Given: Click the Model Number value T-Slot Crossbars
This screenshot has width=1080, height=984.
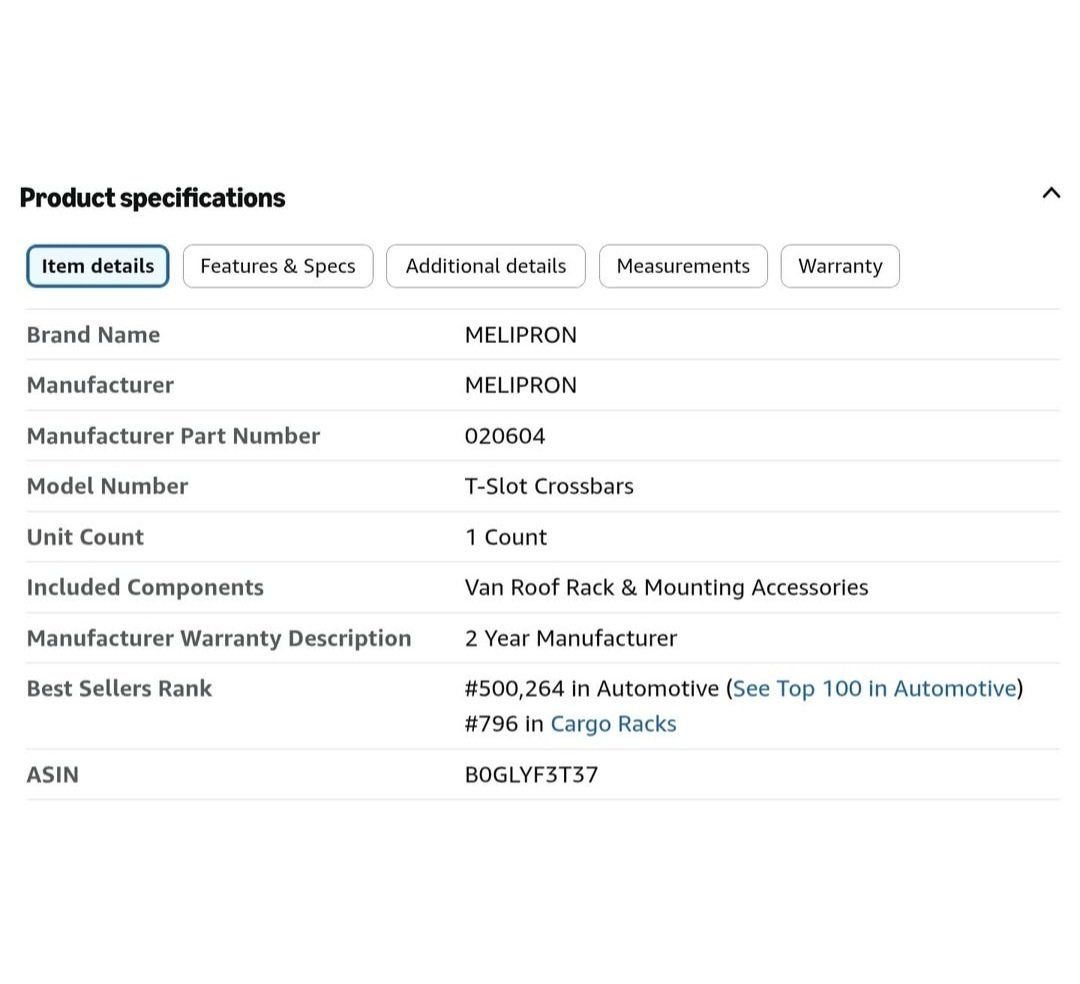Looking at the screenshot, I should click(549, 486).
